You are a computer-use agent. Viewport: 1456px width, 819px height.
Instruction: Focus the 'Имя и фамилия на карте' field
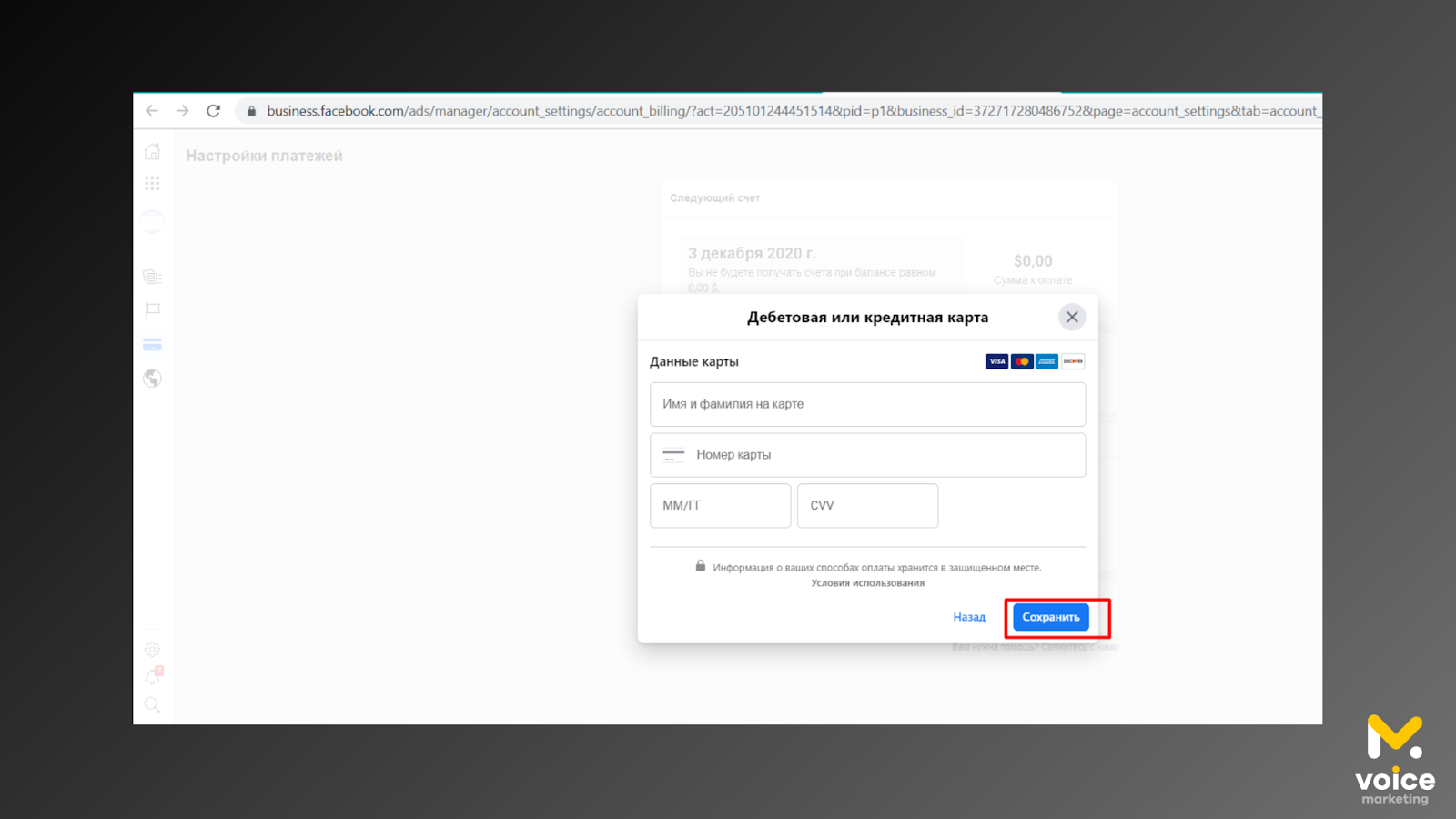(x=867, y=404)
